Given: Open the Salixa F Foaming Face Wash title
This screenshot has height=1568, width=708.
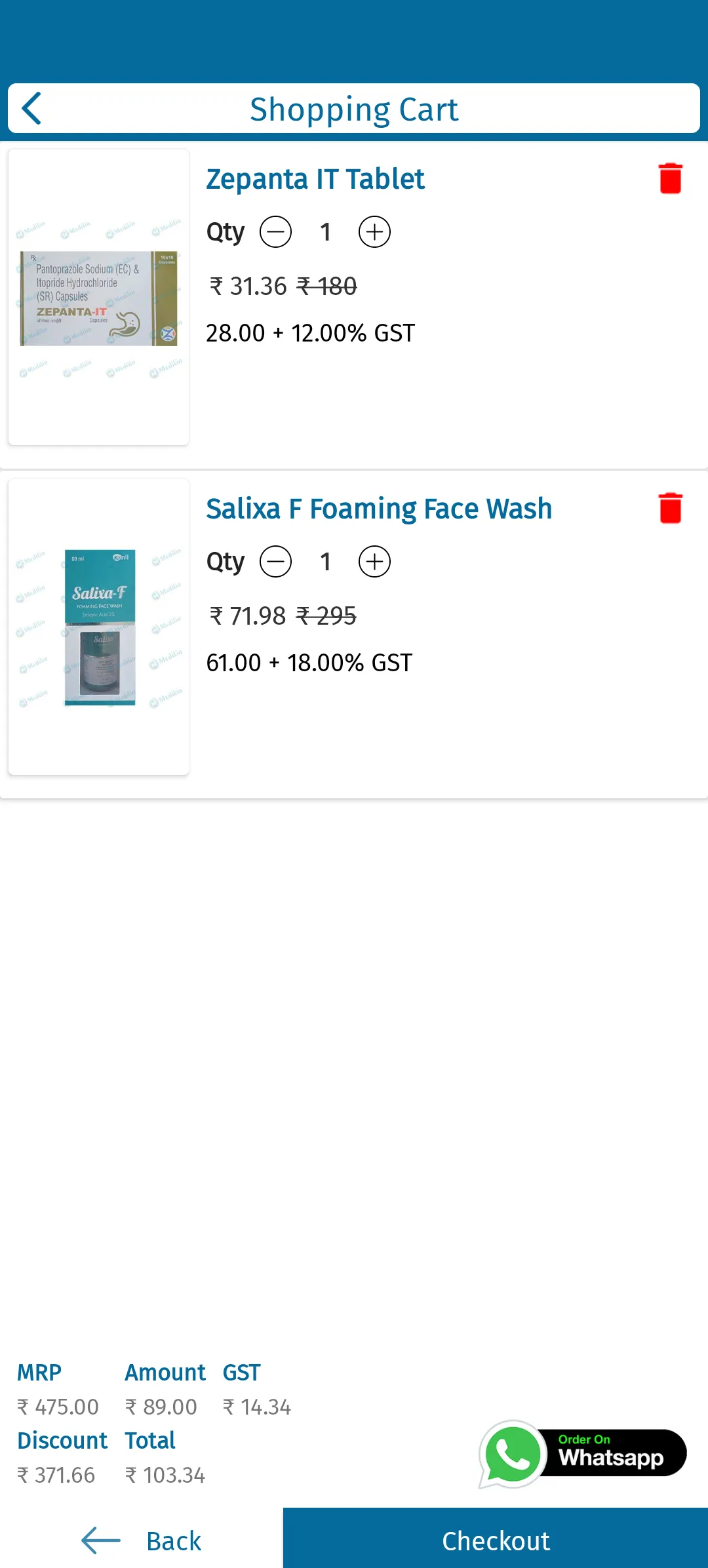Looking at the screenshot, I should pyautogui.click(x=379, y=509).
